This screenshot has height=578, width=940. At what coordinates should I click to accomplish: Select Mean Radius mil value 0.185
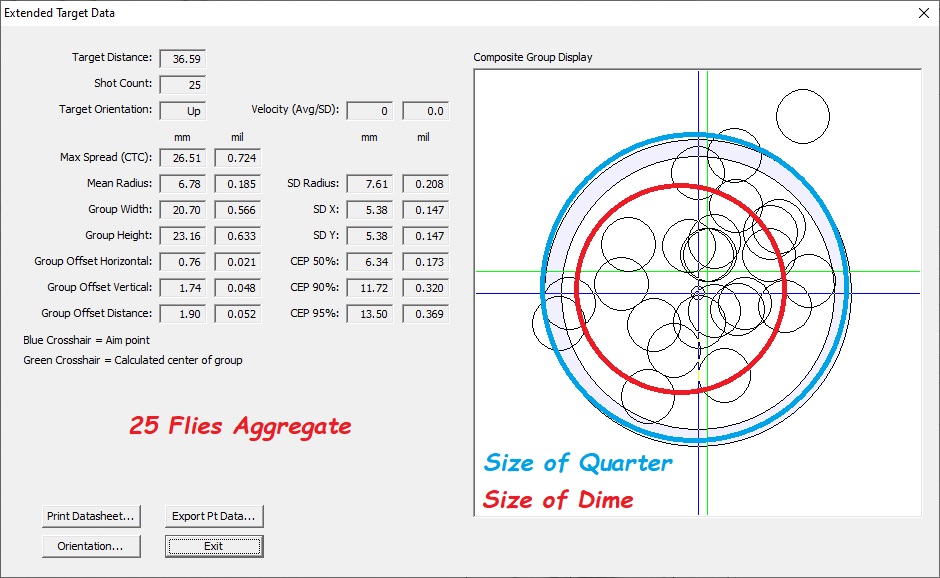tap(238, 184)
